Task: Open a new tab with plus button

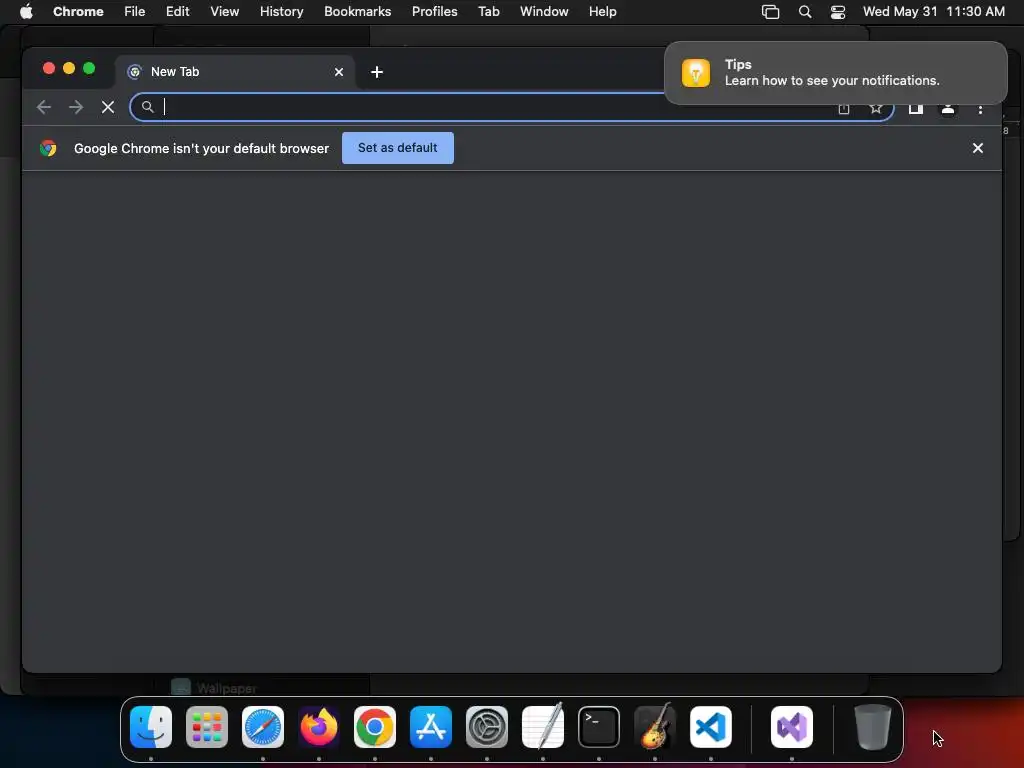Action: (377, 72)
